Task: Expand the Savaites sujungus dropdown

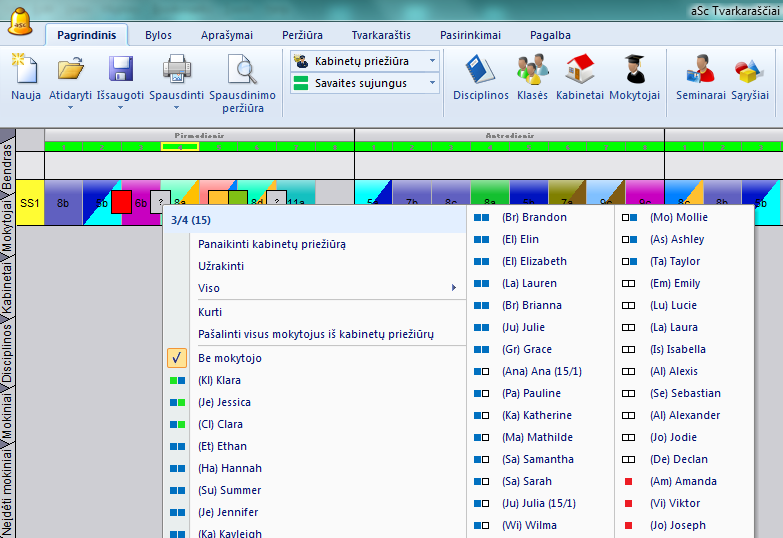Action: tap(433, 83)
